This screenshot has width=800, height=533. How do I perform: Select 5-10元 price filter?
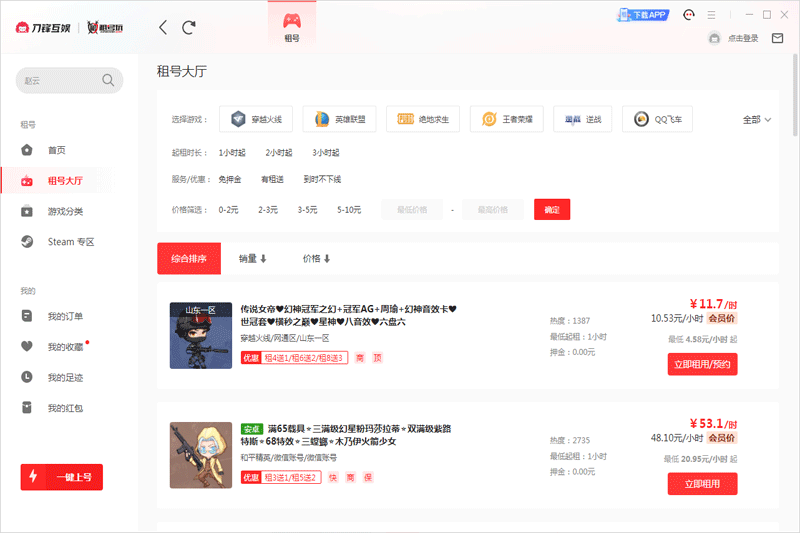pyautogui.click(x=349, y=210)
